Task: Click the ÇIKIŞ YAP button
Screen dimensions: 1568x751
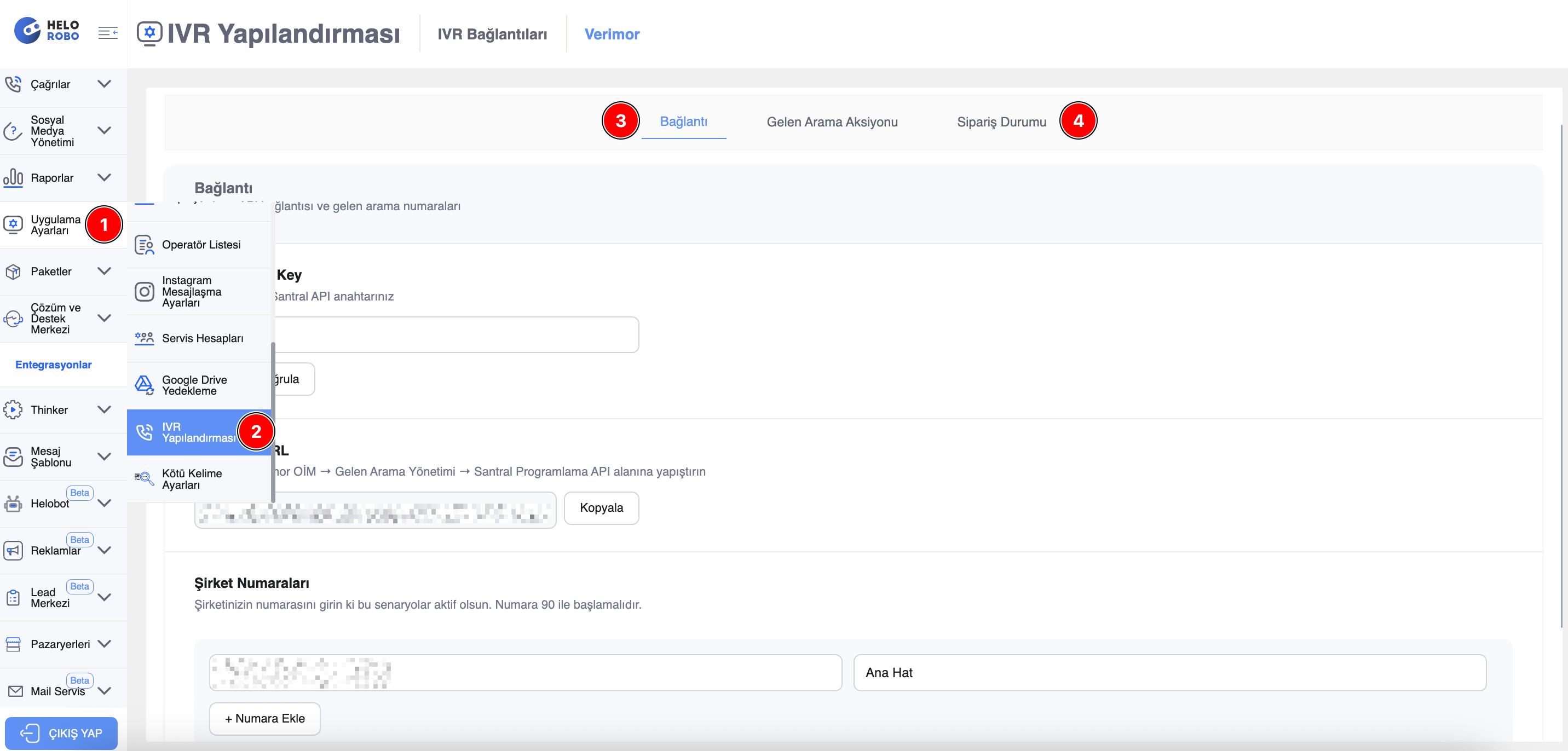Action: (61, 733)
